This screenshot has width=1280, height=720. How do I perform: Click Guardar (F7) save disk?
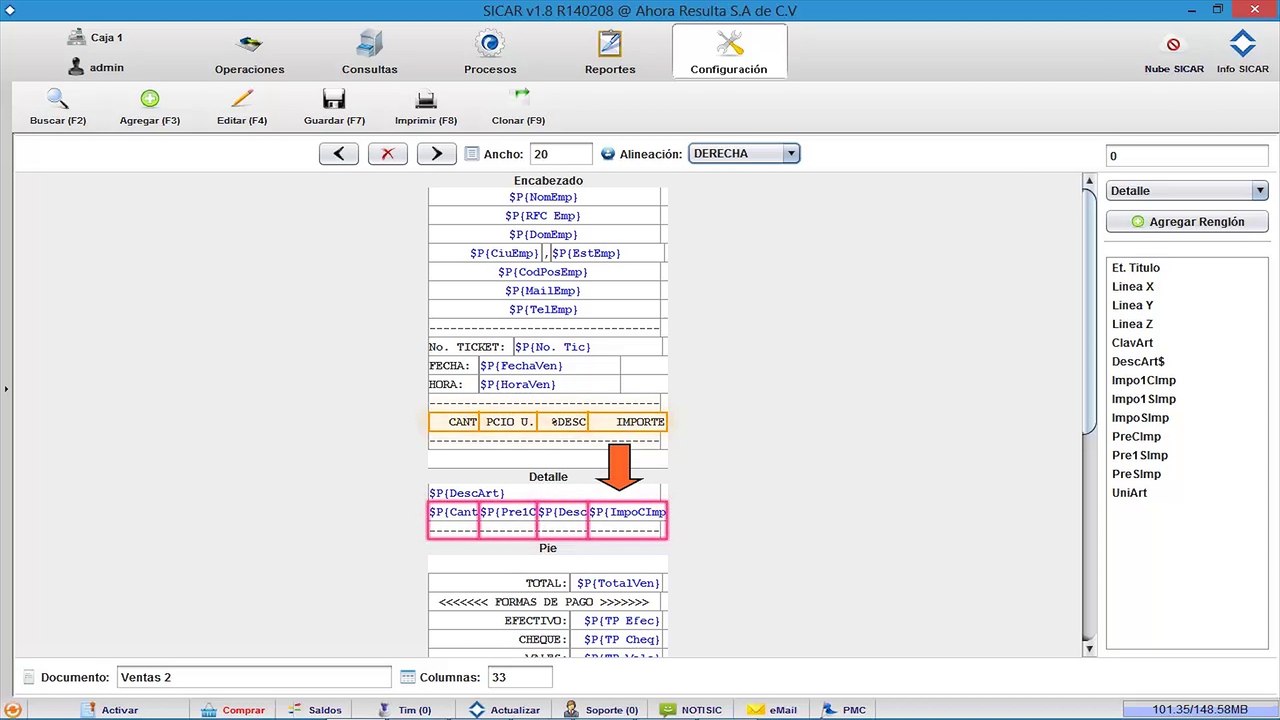click(334, 108)
